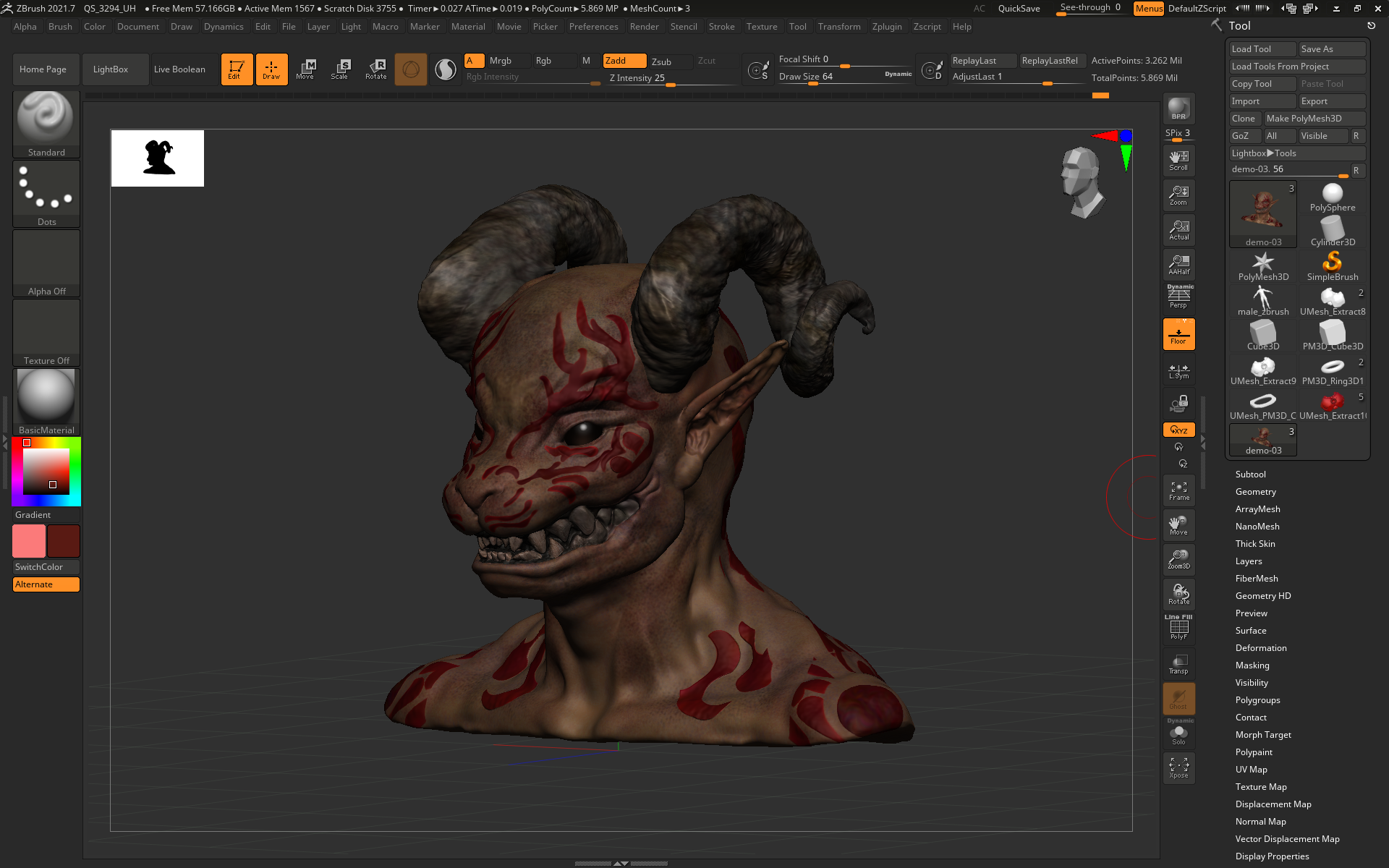Expand the Subtool palette section
Screen dimensions: 1389x868
(1250, 475)
